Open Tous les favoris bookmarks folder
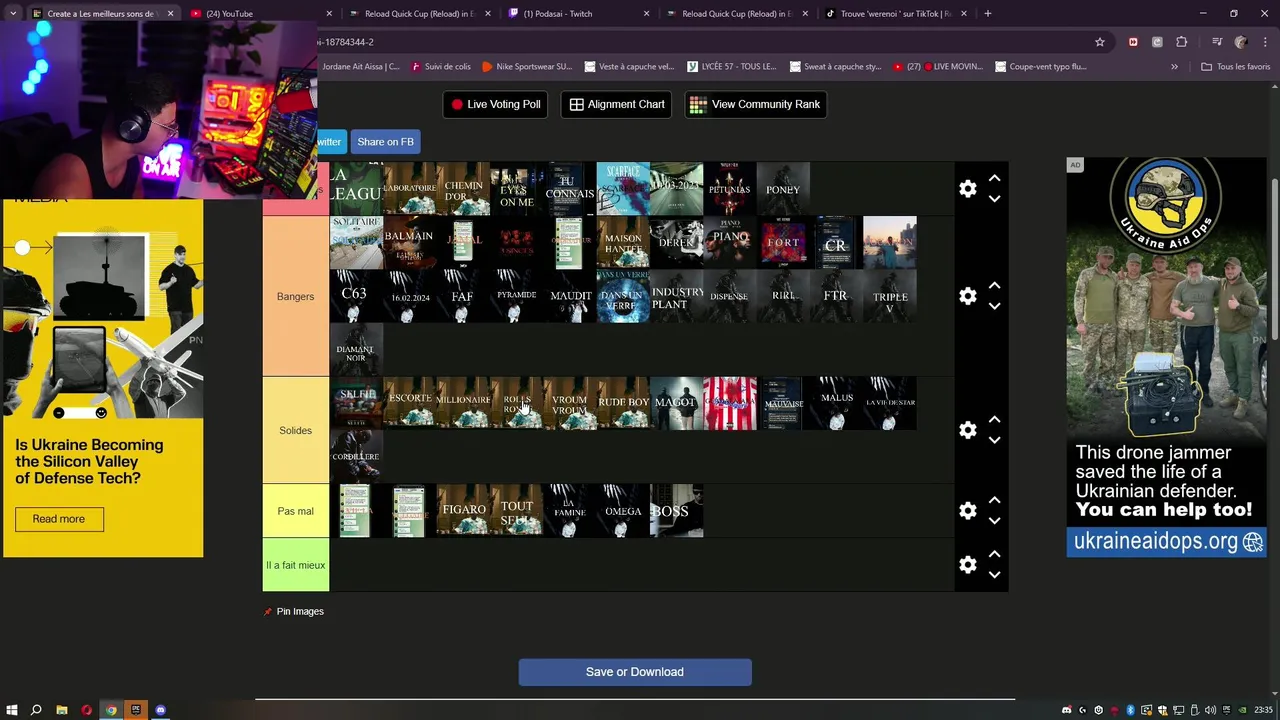 point(1235,67)
